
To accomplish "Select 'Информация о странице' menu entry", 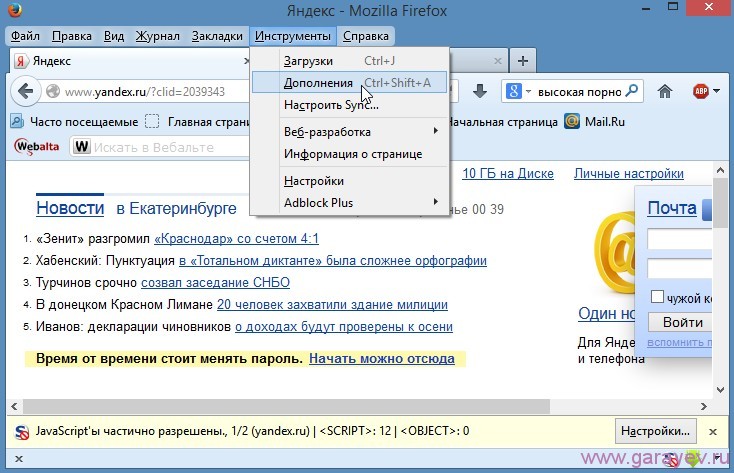I will point(349,154).
